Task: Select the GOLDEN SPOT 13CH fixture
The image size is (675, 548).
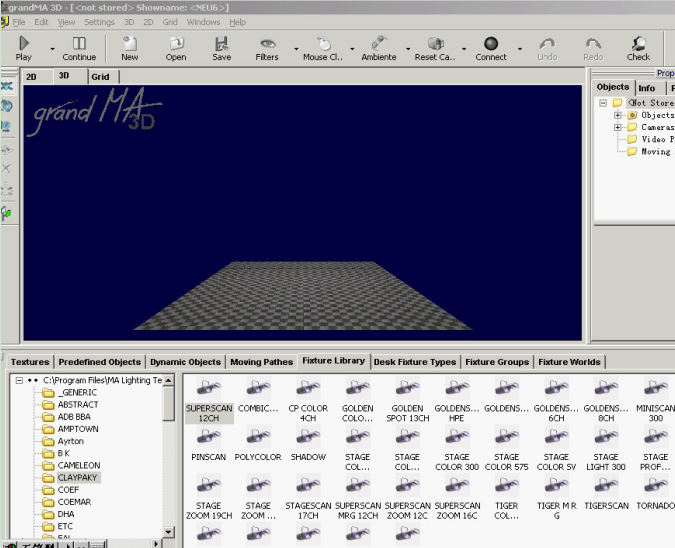Action: [408, 400]
